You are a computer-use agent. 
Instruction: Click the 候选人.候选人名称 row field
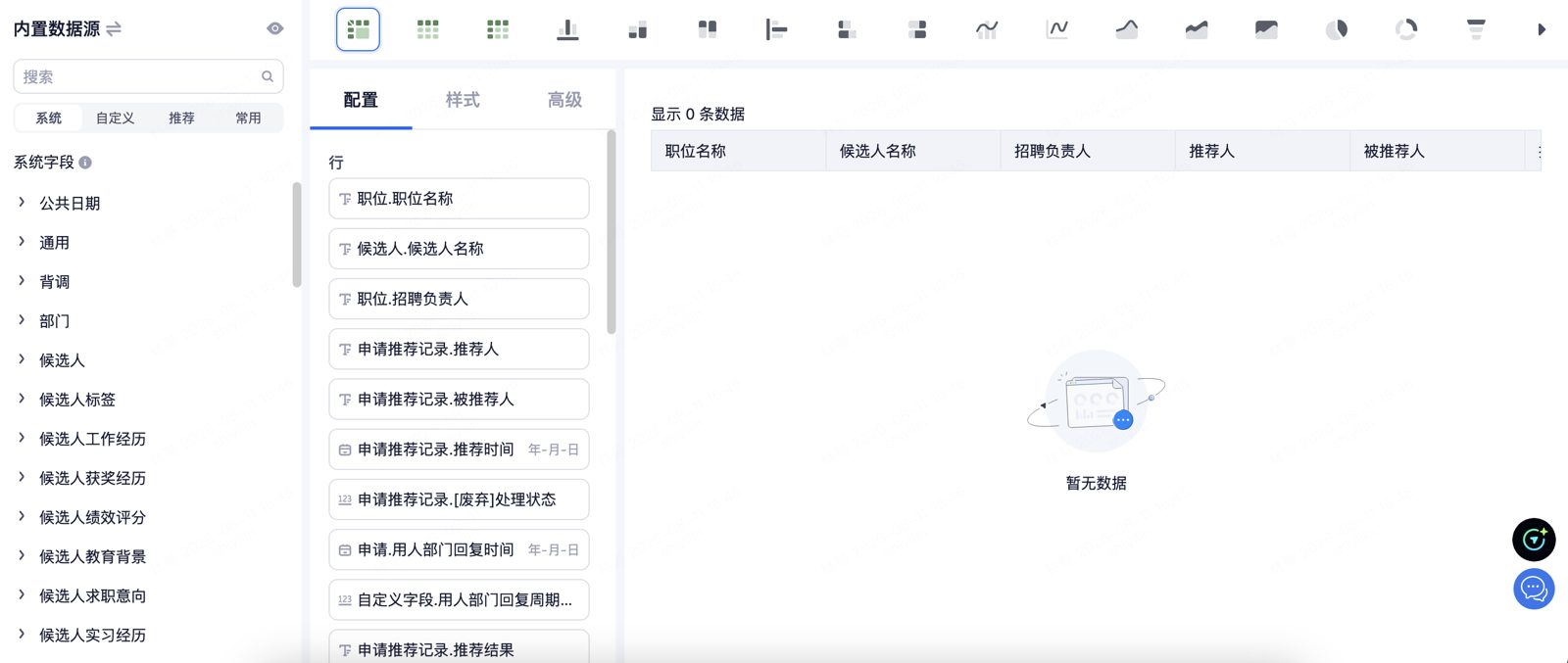459,249
